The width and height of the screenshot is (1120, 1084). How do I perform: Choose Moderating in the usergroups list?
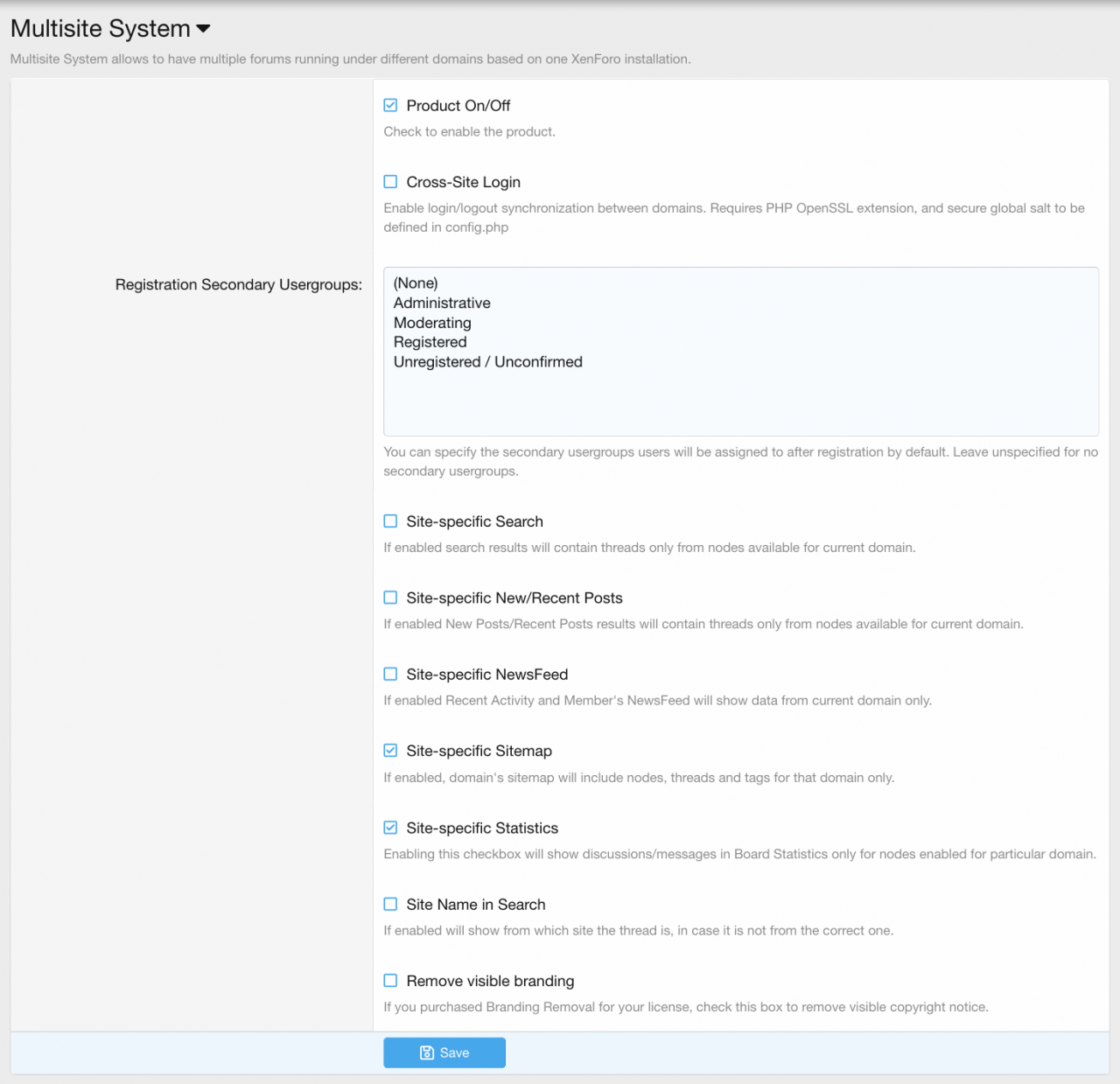click(x=432, y=323)
